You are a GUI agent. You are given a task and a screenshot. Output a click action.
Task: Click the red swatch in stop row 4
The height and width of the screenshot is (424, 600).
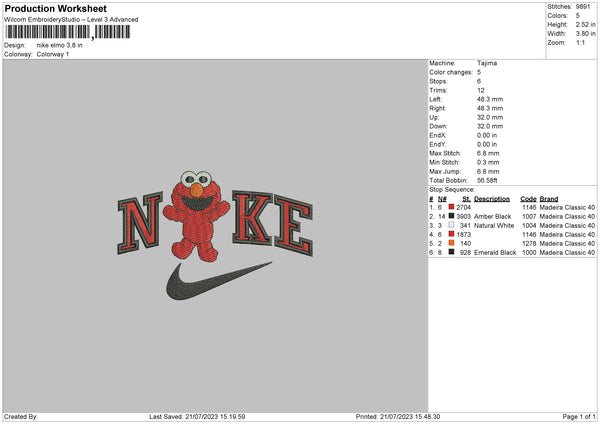pyautogui.click(x=452, y=234)
